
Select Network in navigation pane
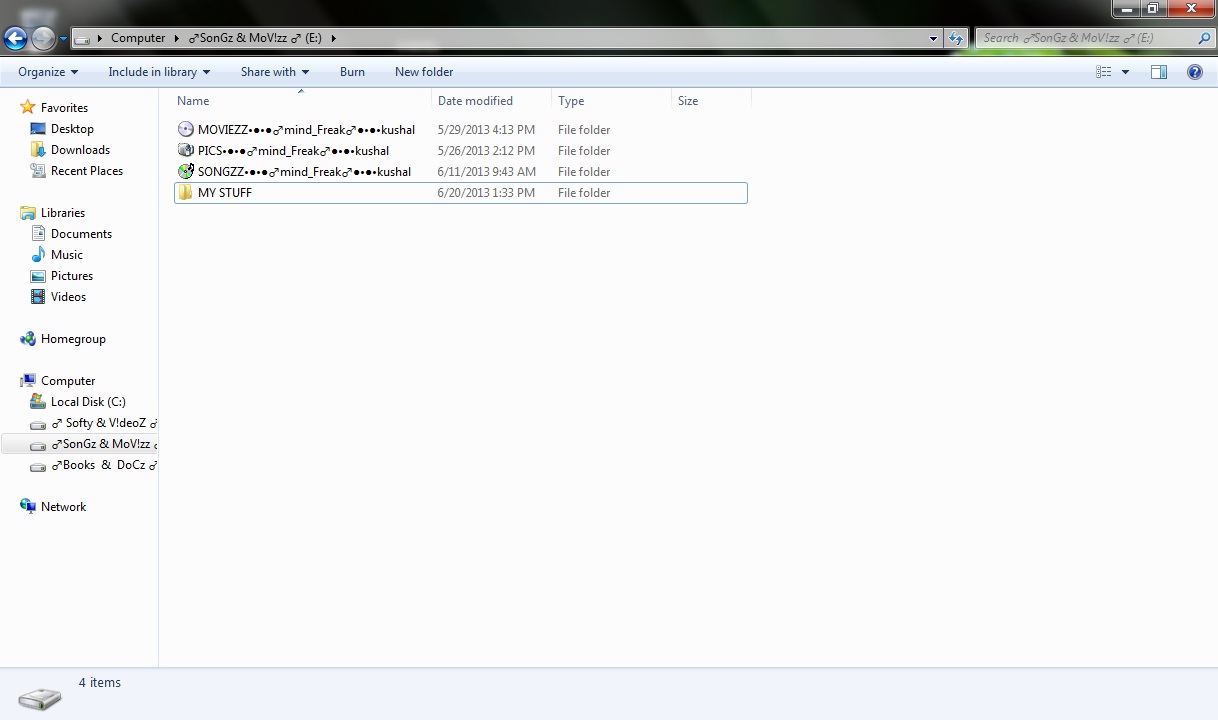63,507
